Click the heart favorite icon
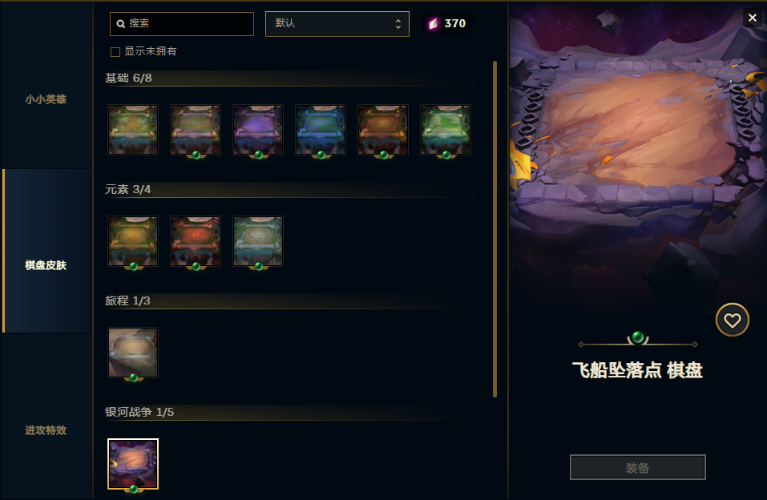 pyautogui.click(x=732, y=320)
